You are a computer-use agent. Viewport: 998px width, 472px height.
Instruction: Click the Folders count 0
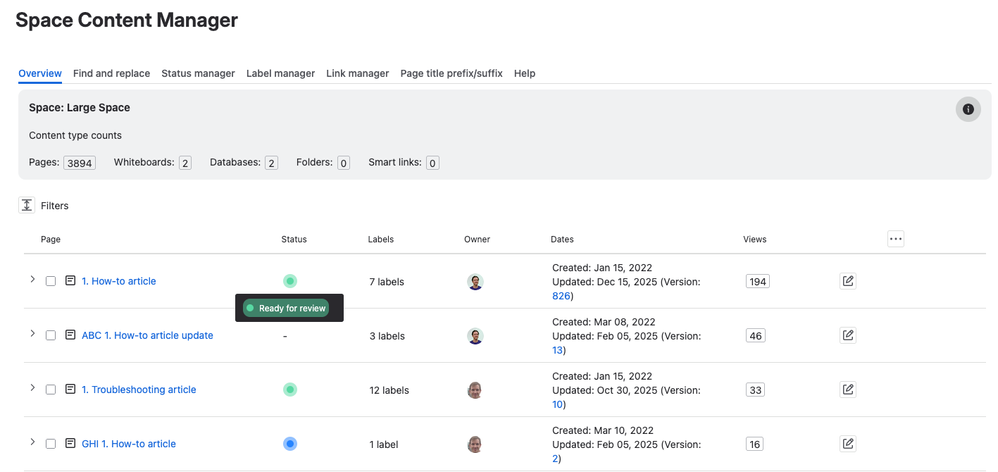(x=343, y=163)
